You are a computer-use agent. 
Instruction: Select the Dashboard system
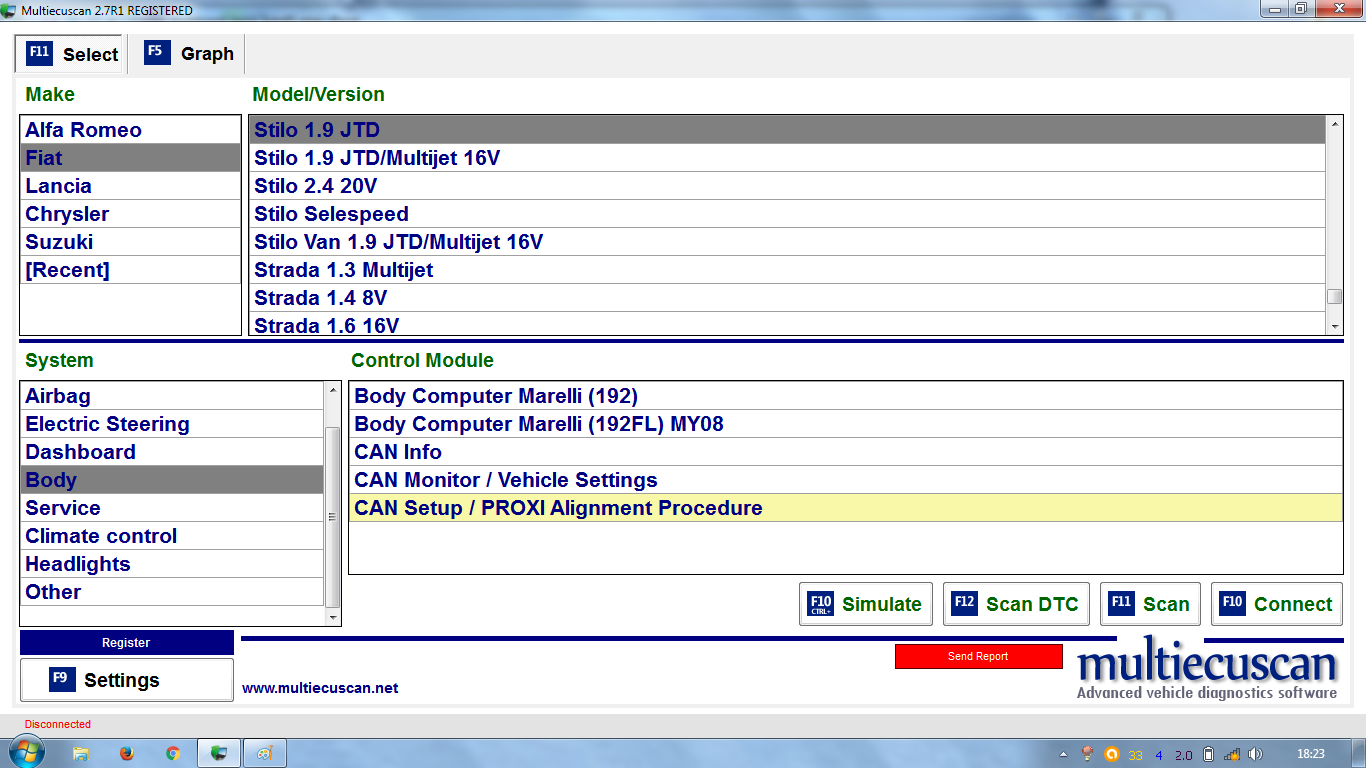pos(172,452)
